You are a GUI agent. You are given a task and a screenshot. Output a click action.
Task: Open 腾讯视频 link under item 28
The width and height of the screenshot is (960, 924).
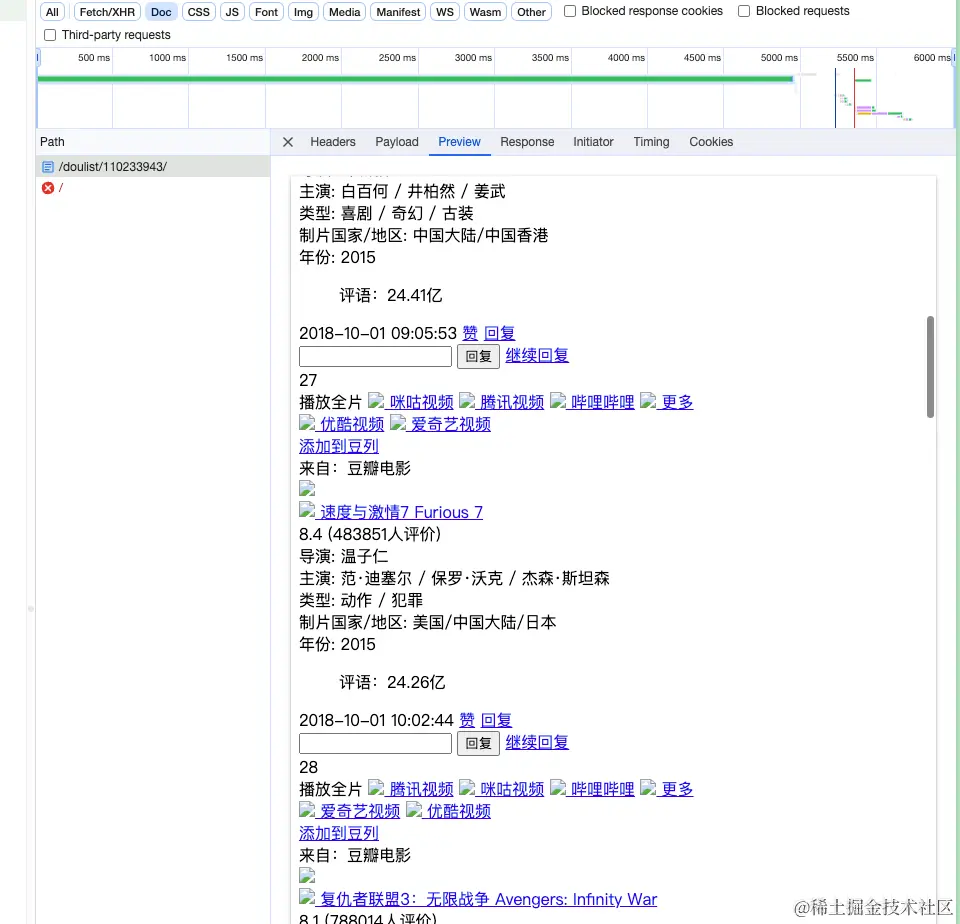tap(410, 789)
